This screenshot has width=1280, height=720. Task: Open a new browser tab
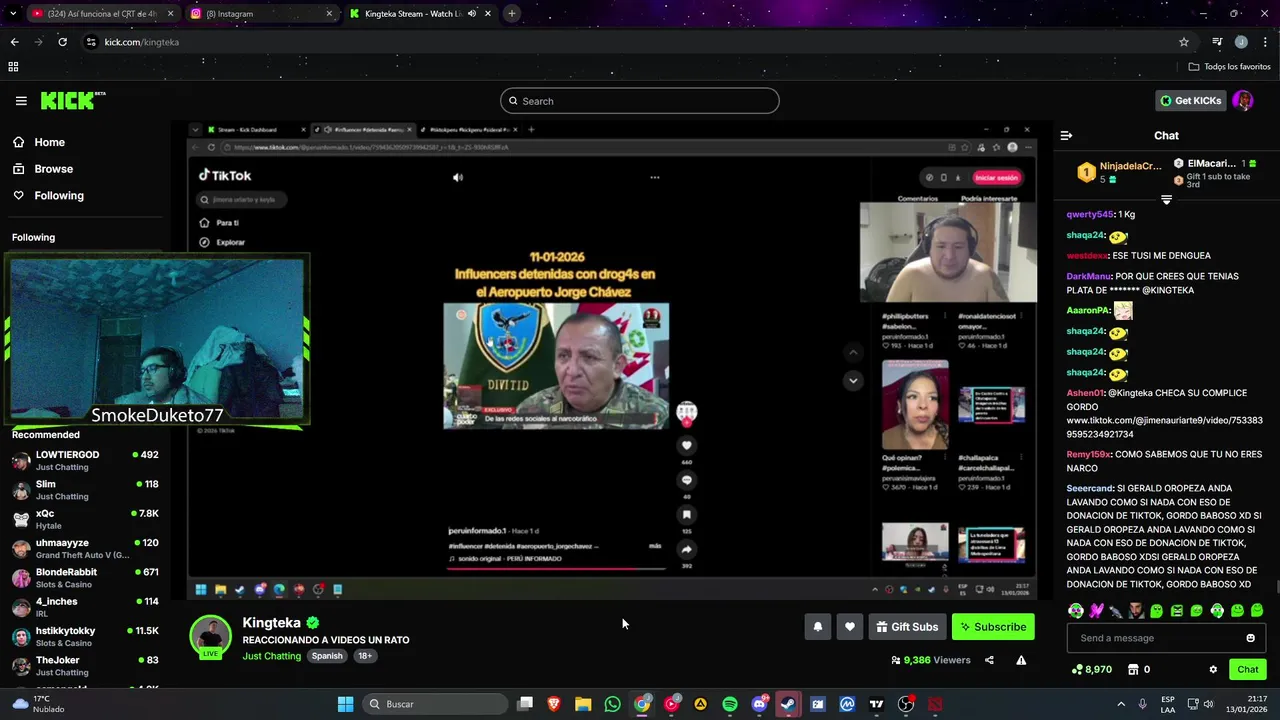[x=511, y=14]
